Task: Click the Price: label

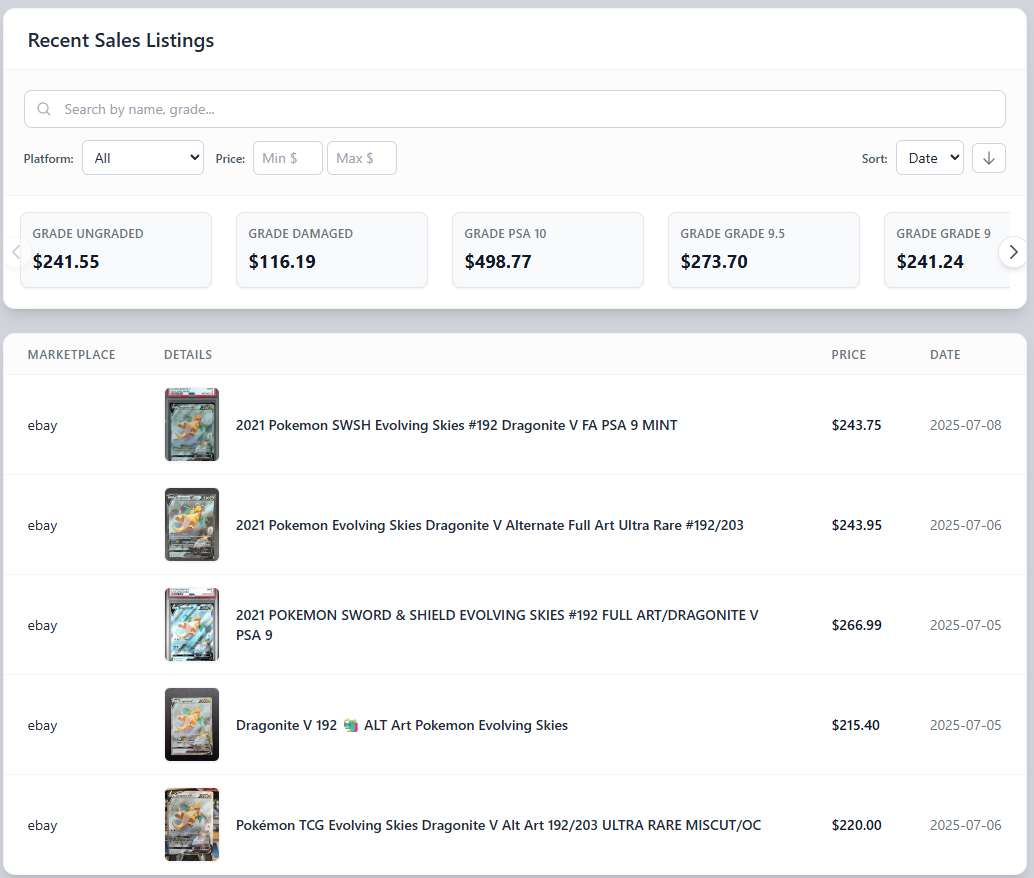Action: point(230,159)
